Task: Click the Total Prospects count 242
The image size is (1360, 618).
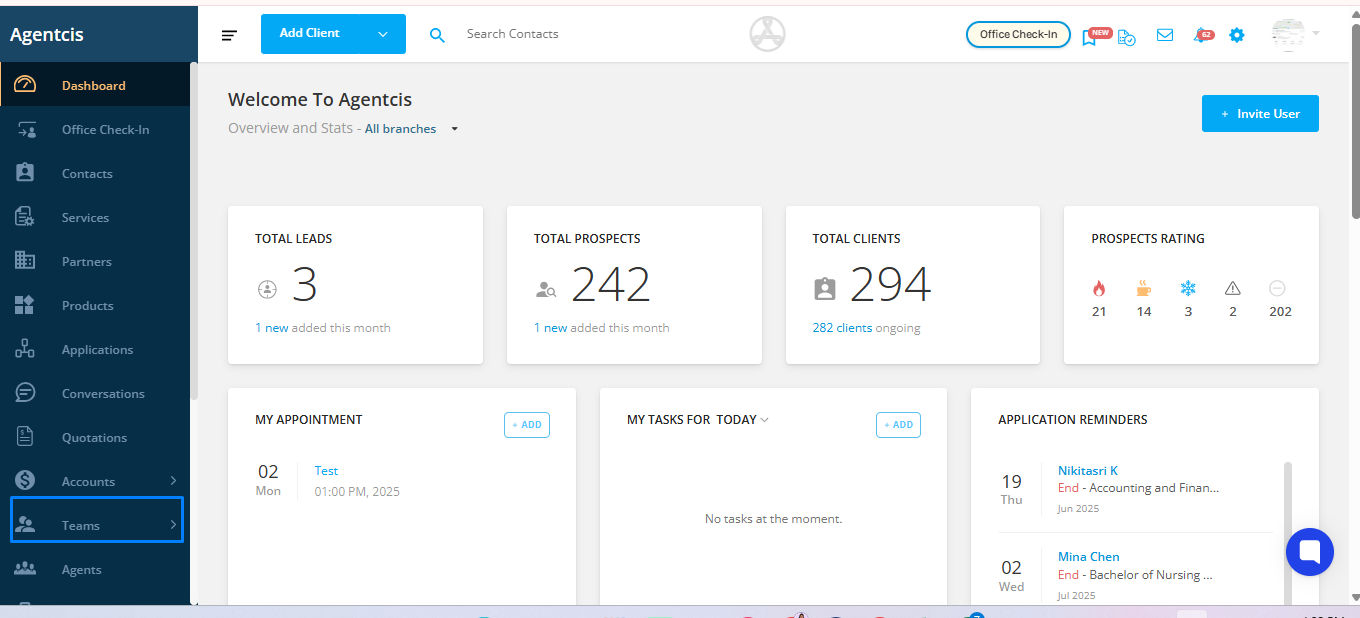Action: coord(611,286)
